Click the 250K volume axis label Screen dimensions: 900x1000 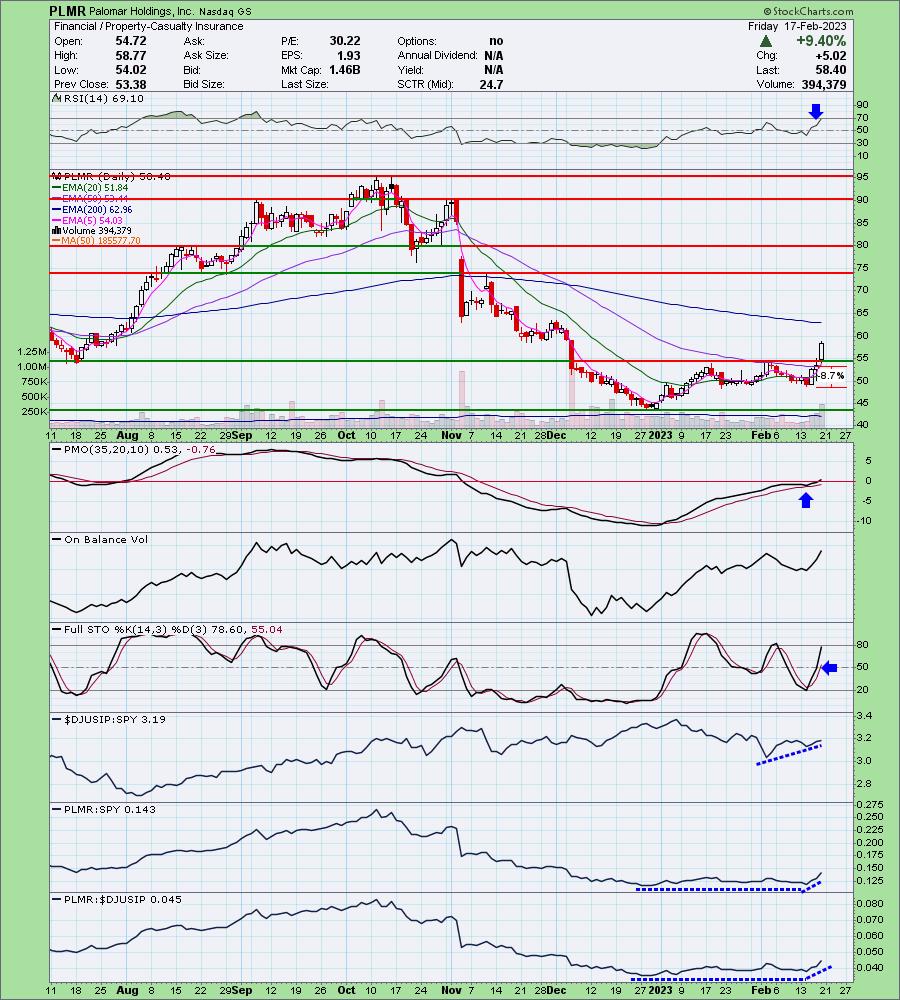[x=35, y=411]
